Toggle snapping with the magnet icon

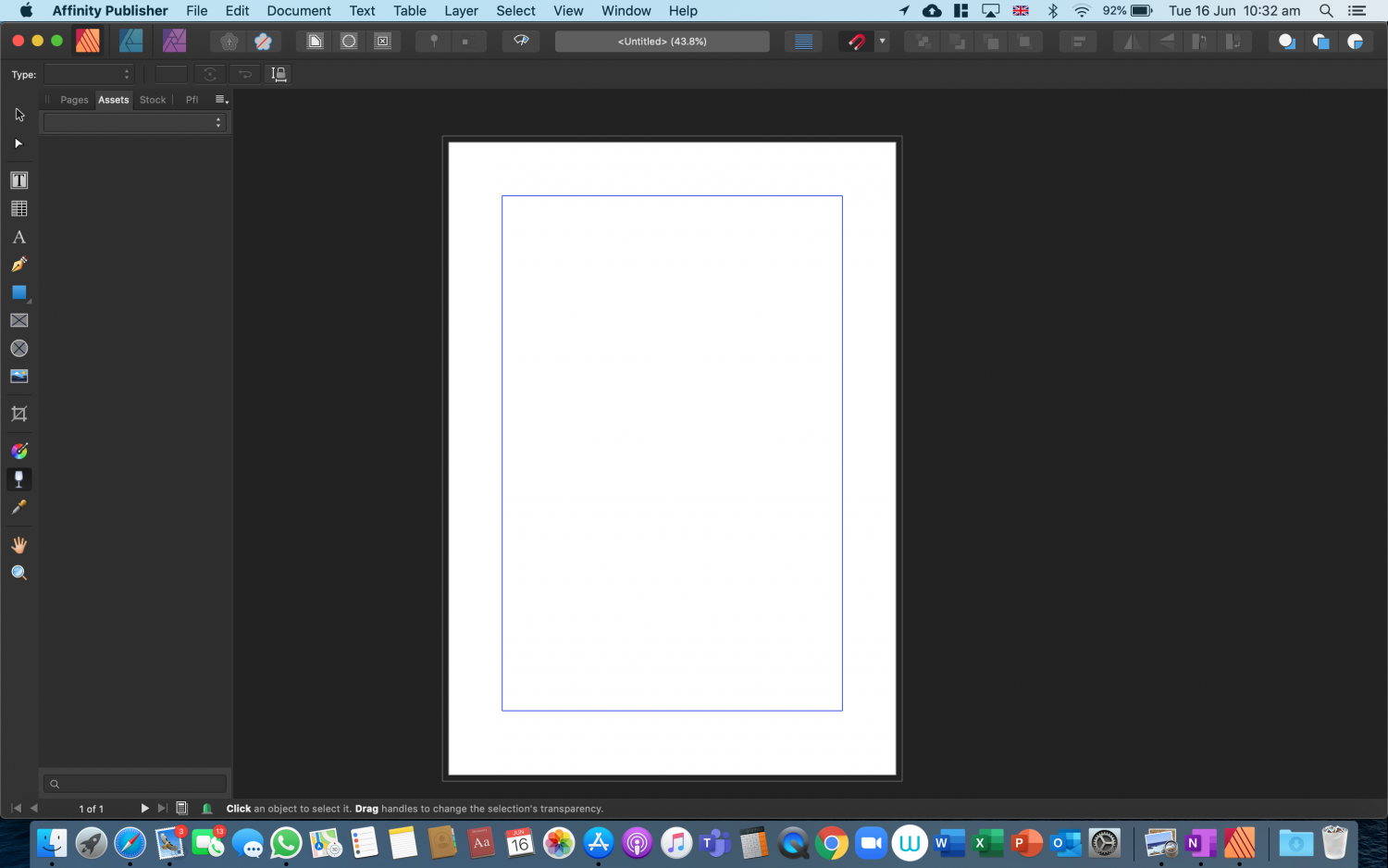pyautogui.click(x=856, y=41)
